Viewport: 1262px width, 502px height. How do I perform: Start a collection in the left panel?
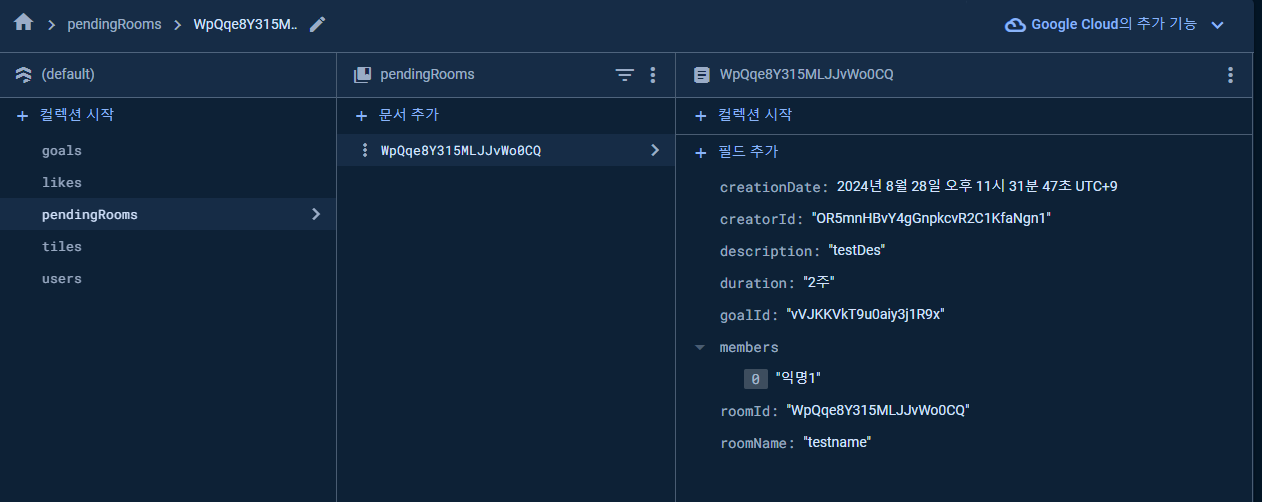[x=77, y=115]
